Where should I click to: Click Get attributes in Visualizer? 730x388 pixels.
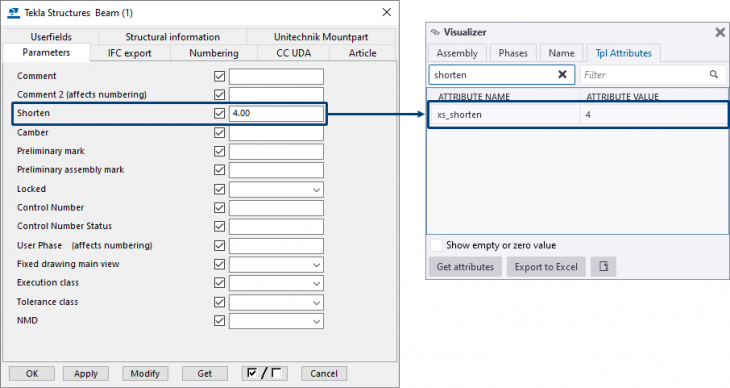465,267
